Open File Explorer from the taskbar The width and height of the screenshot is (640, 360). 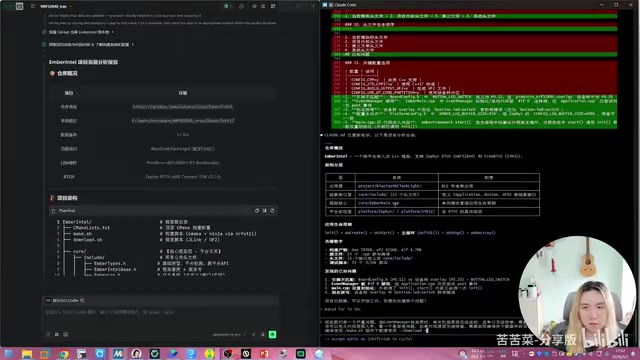point(27,353)
